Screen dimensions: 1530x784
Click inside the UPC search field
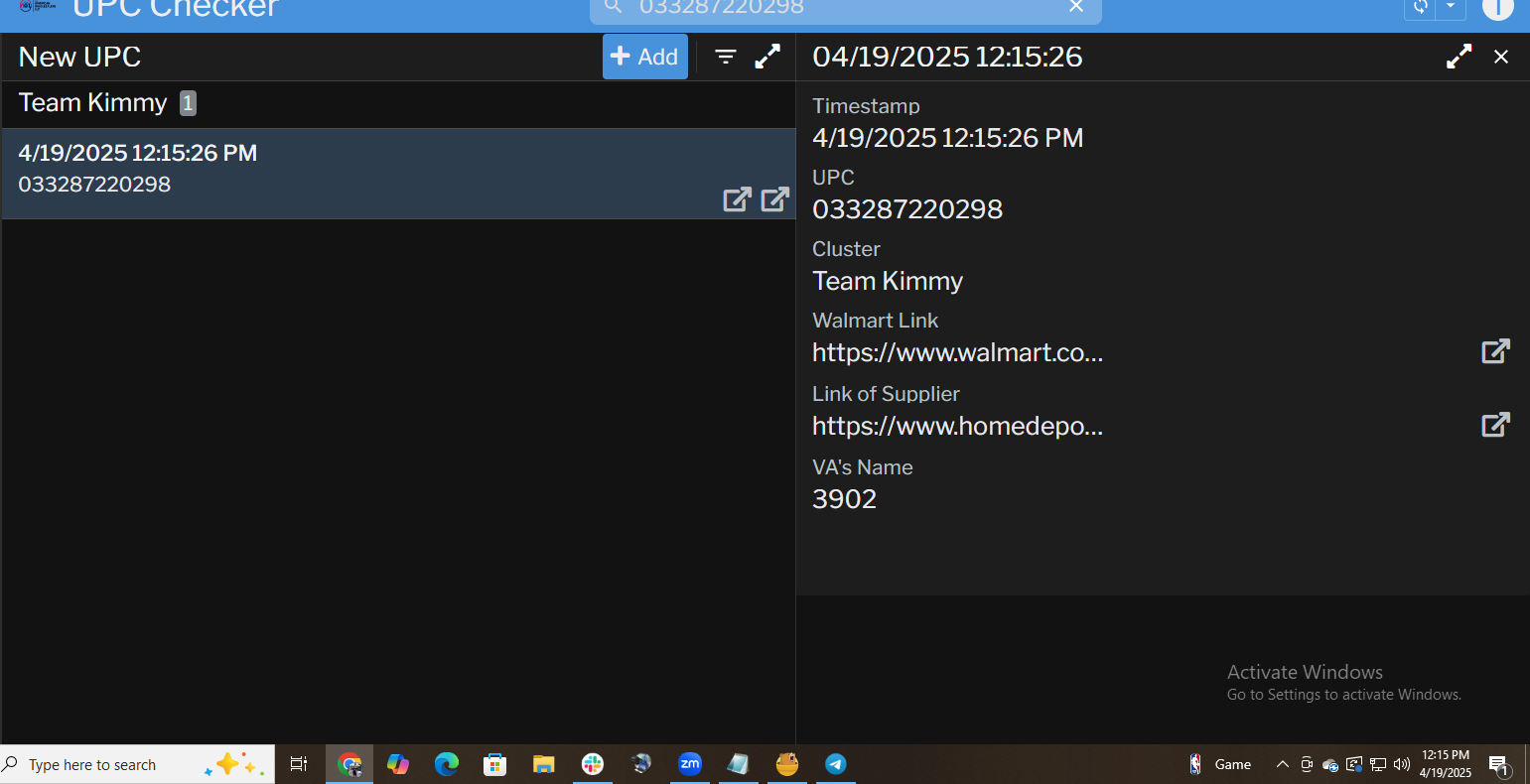coord(844,8)
